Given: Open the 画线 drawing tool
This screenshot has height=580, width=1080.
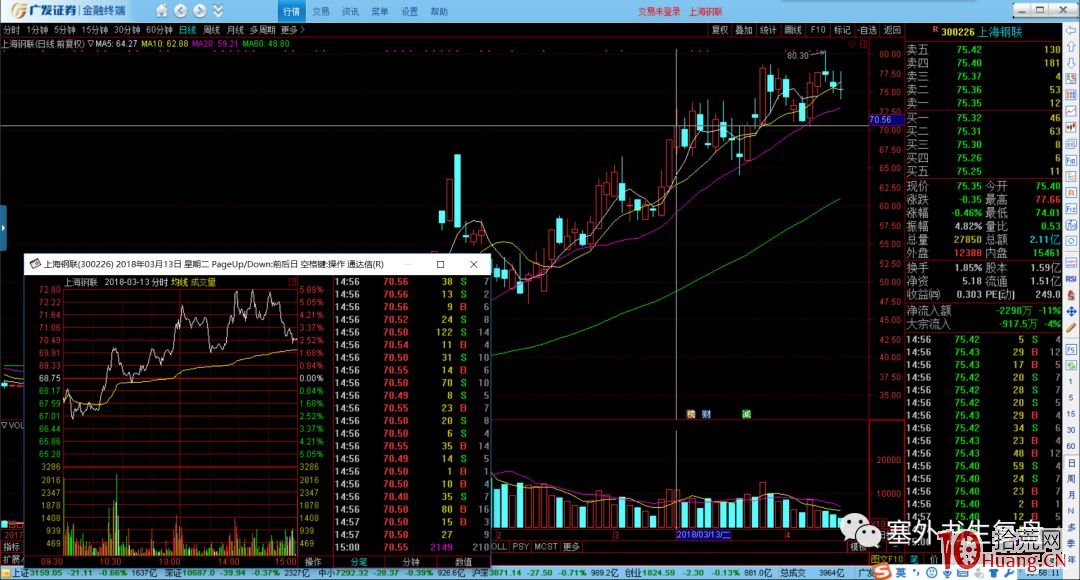Looking at the screenshot, I should [x=793, y=30].
